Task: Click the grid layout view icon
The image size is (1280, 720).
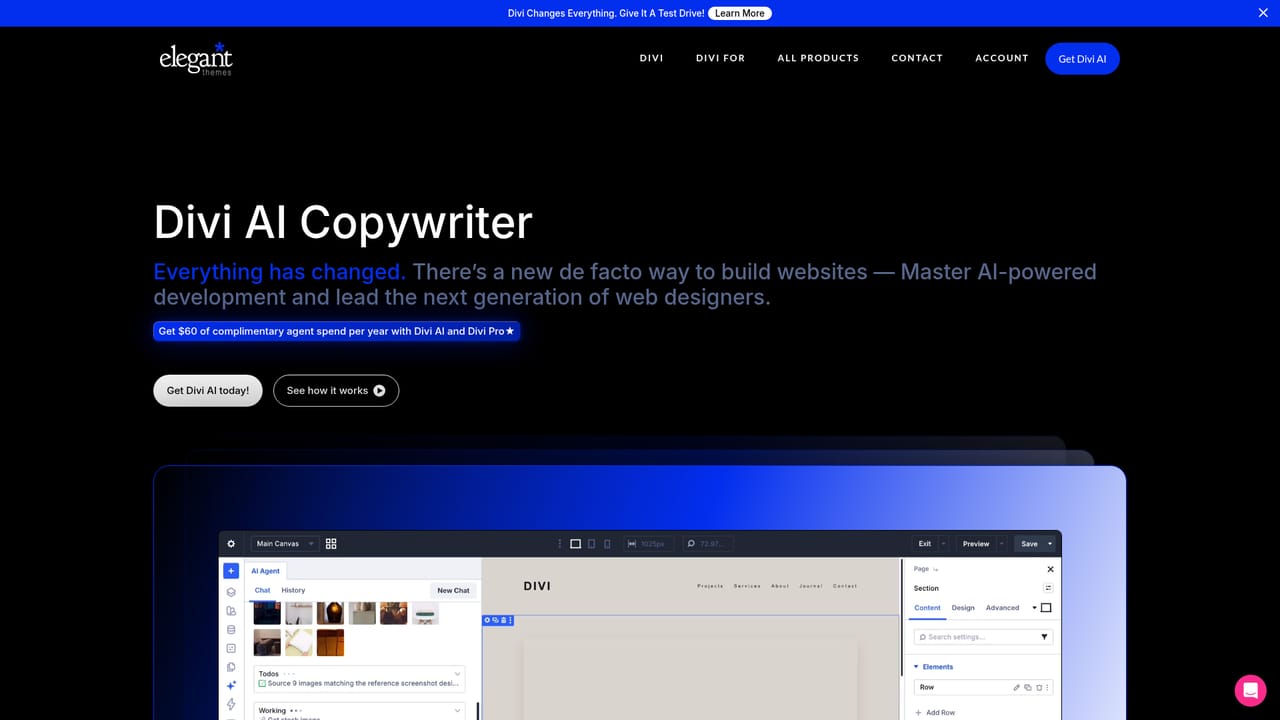Action: (331, 544)
